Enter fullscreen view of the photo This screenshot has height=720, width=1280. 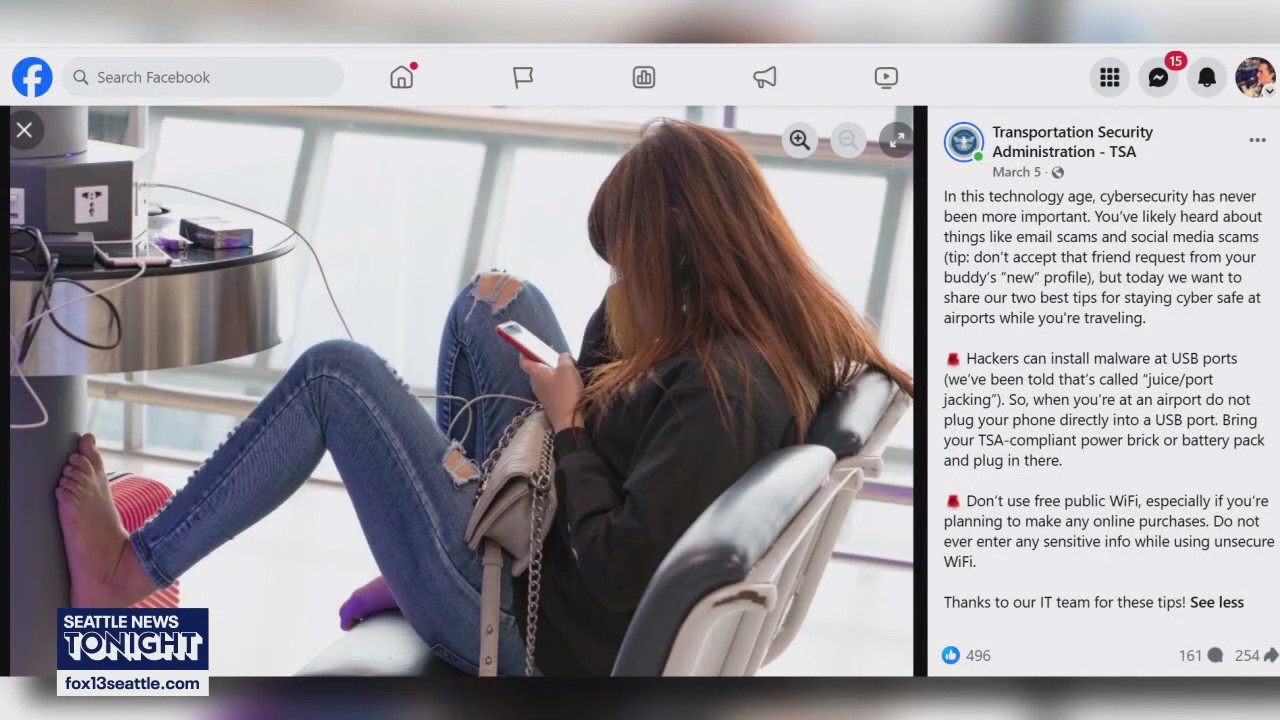896,140
